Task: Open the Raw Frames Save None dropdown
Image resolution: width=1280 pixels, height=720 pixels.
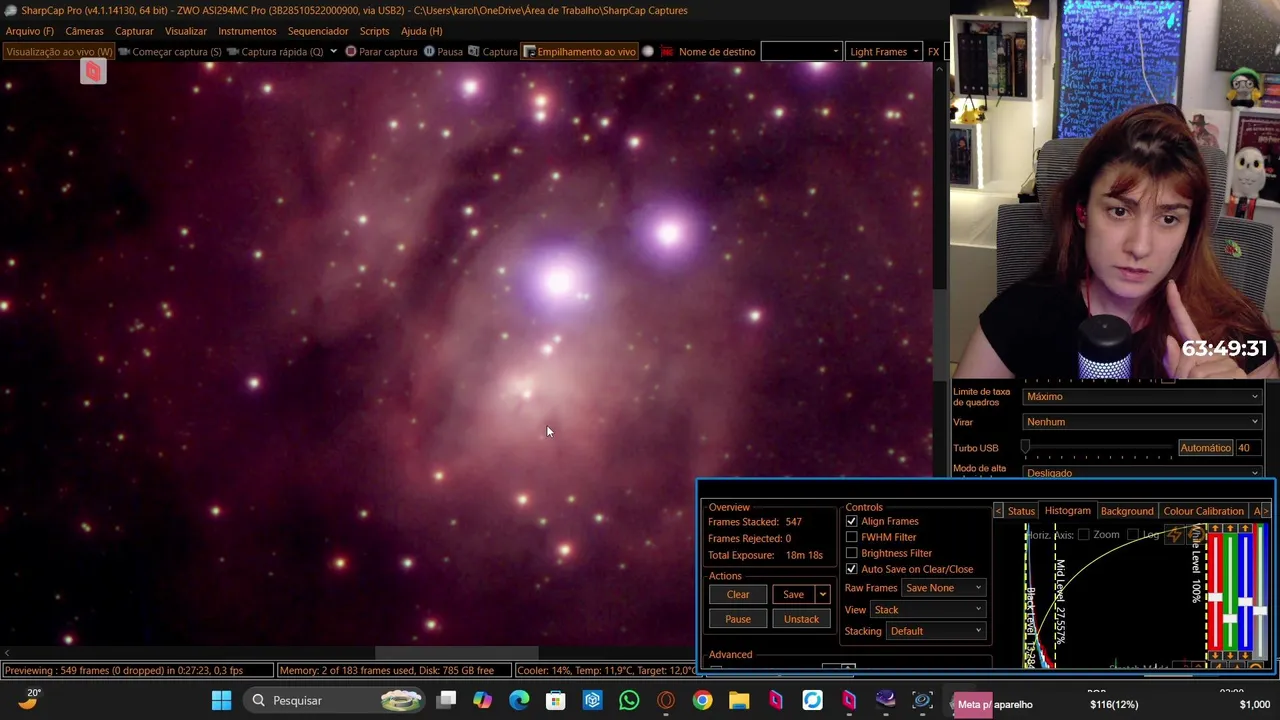Action: (944, 588)
